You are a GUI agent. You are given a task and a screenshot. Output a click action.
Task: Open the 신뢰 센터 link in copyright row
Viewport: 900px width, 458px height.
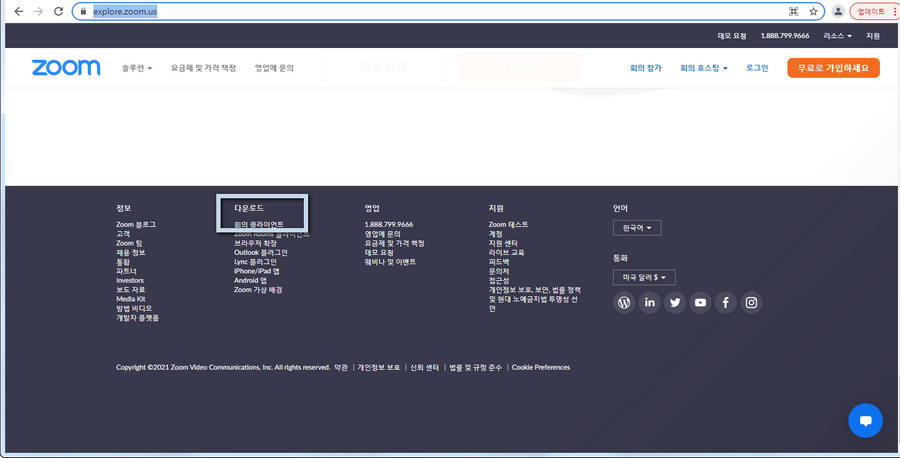[424, 367]
